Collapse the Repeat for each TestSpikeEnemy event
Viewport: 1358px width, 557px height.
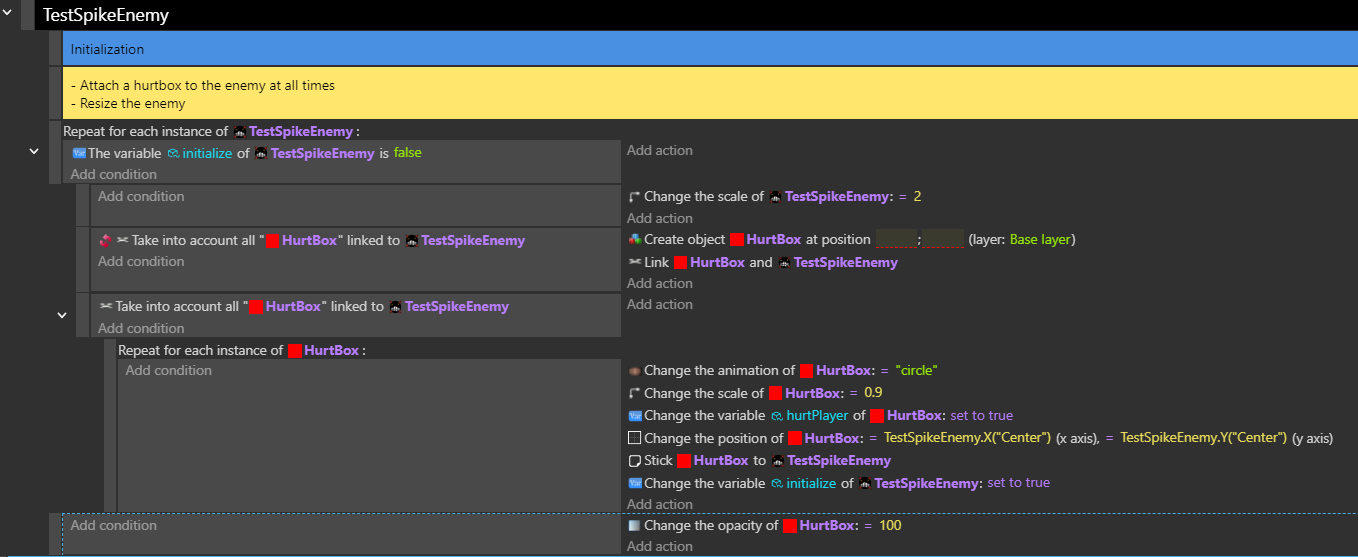pyautogui.click(x=34, y=151)
